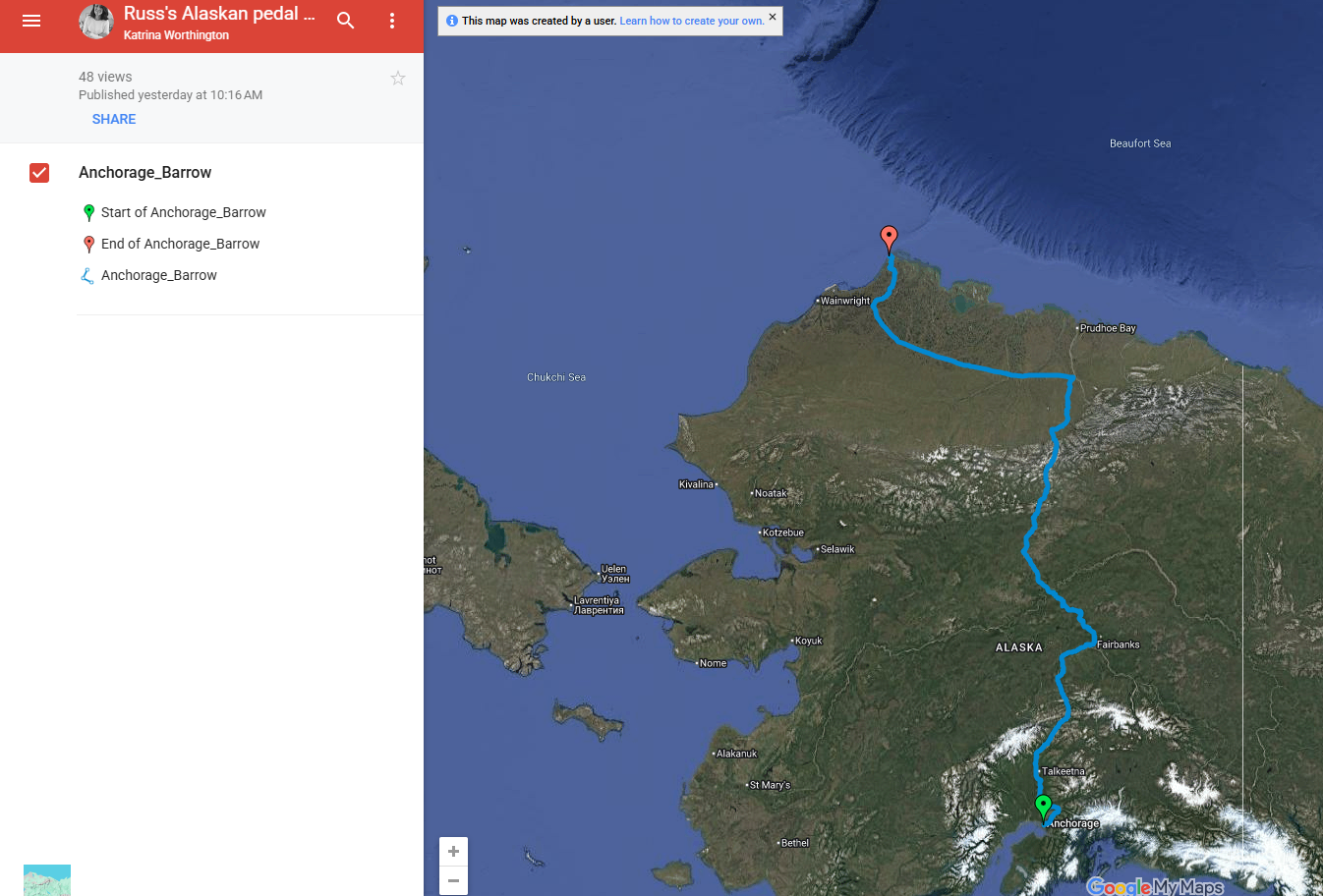This screenshot has width=1323, height=896.
Task: Star this map as favorite
Action: coord(397,78)
